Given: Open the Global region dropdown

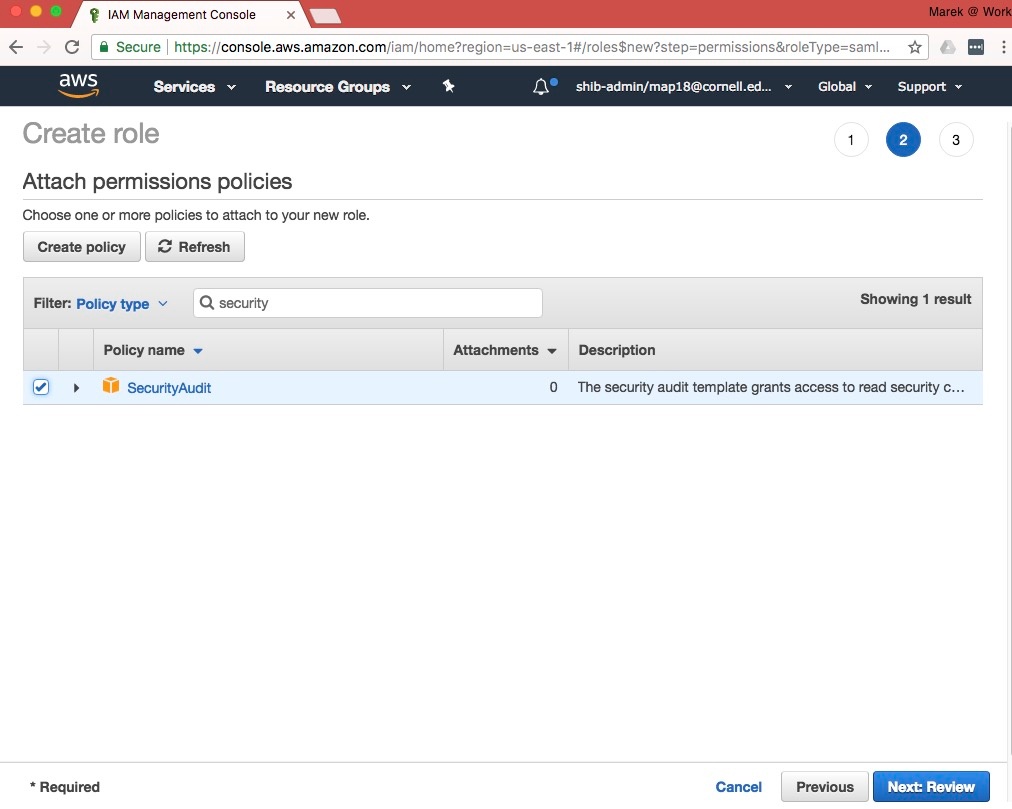Looking at the screenshot, I should tap(845, 87).
